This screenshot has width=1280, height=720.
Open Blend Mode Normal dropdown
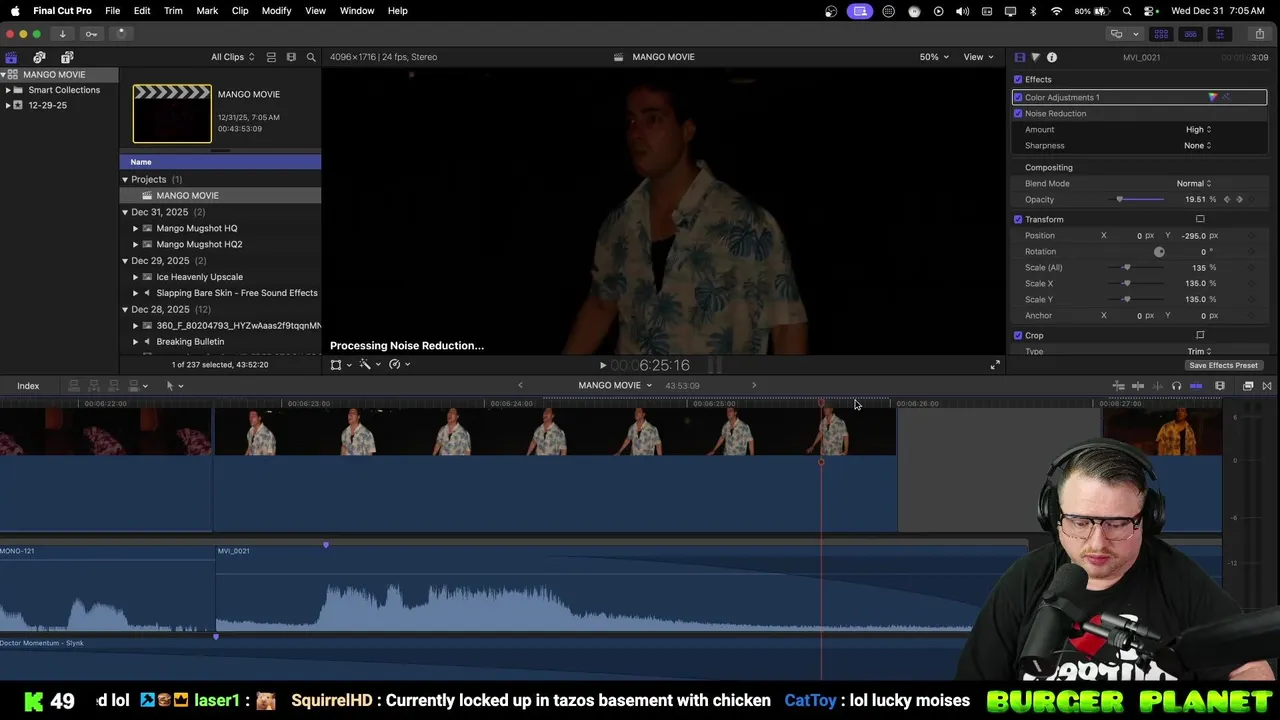pos(1194,183)
